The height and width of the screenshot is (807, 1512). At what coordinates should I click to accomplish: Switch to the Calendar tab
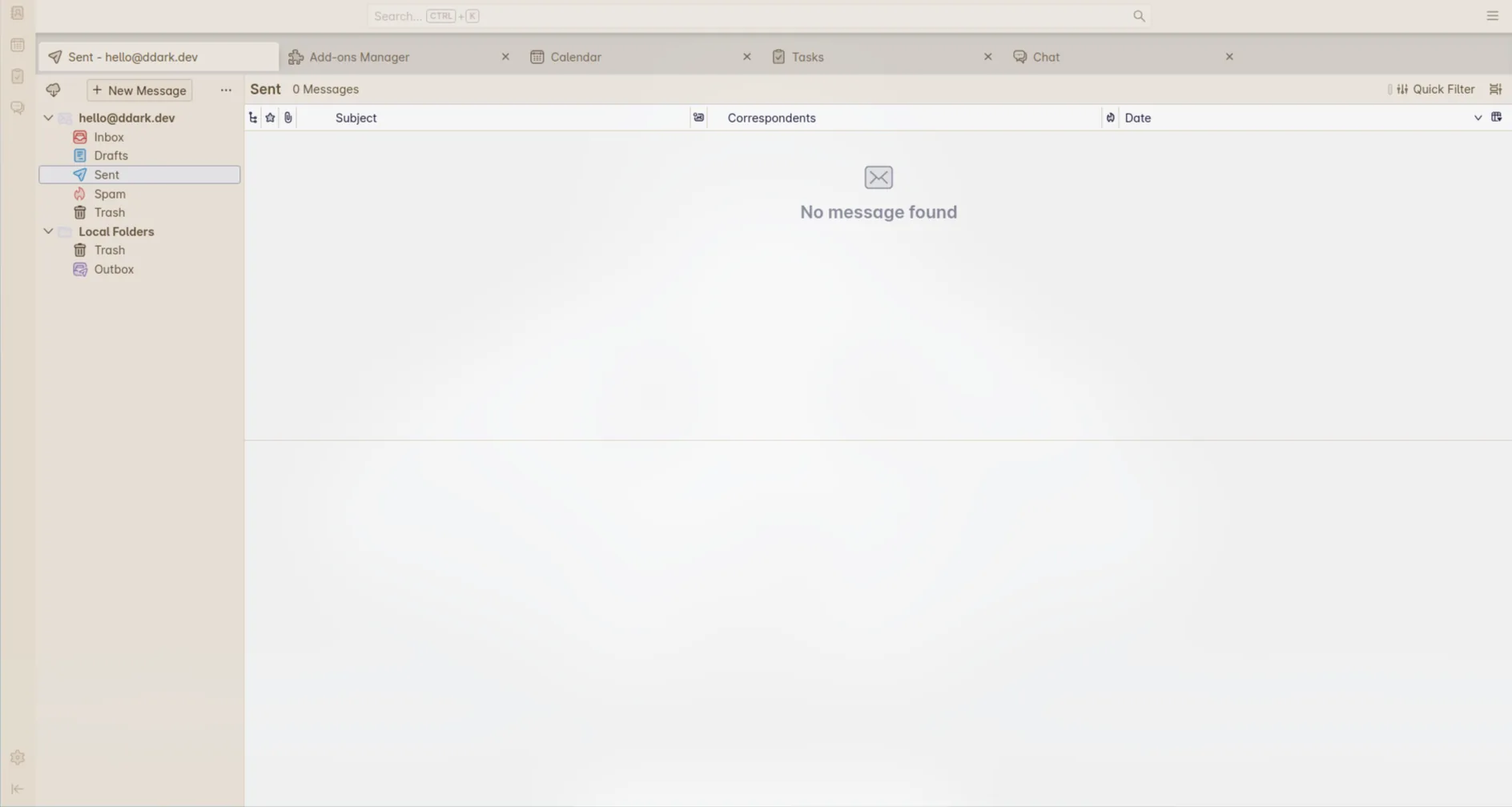pos(641,57)
